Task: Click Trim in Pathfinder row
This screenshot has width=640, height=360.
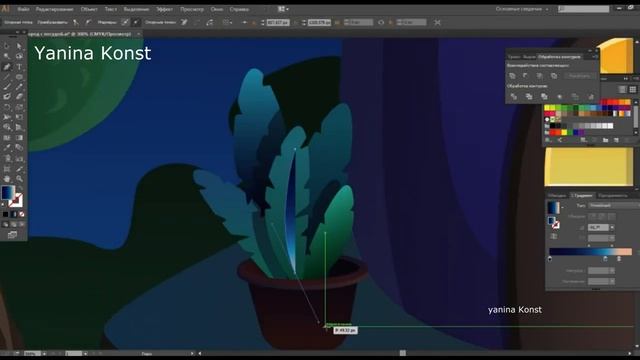Action: [529, 97]
